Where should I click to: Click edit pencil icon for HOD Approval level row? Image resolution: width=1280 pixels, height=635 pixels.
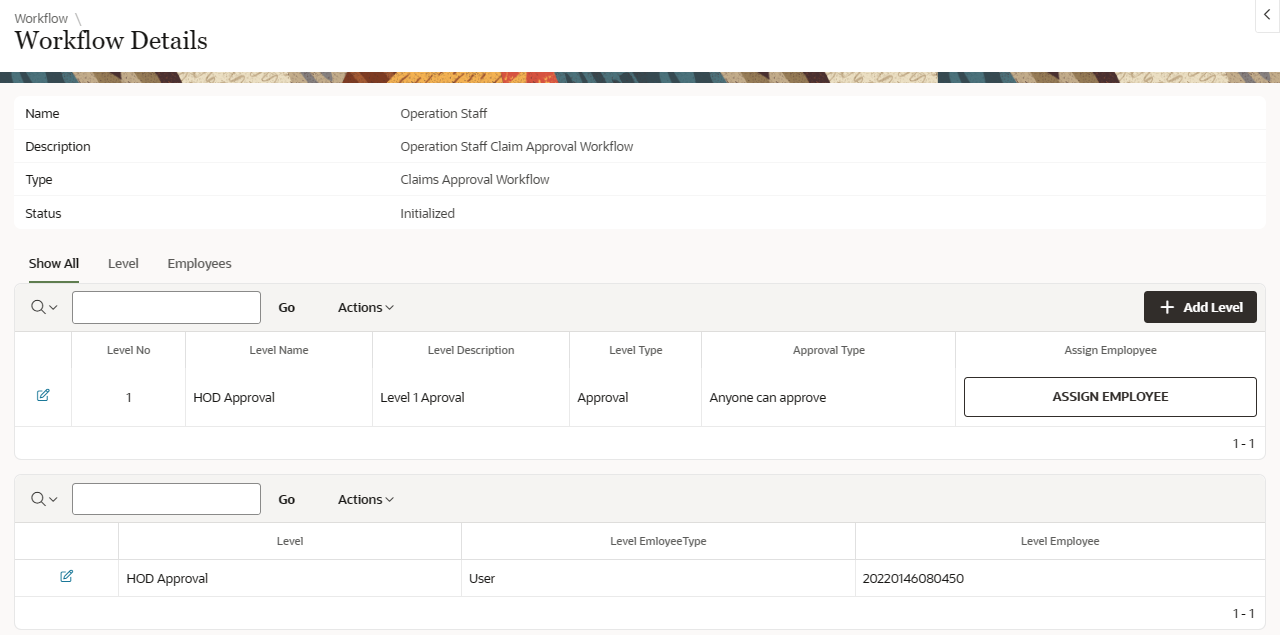pos(43,396)
